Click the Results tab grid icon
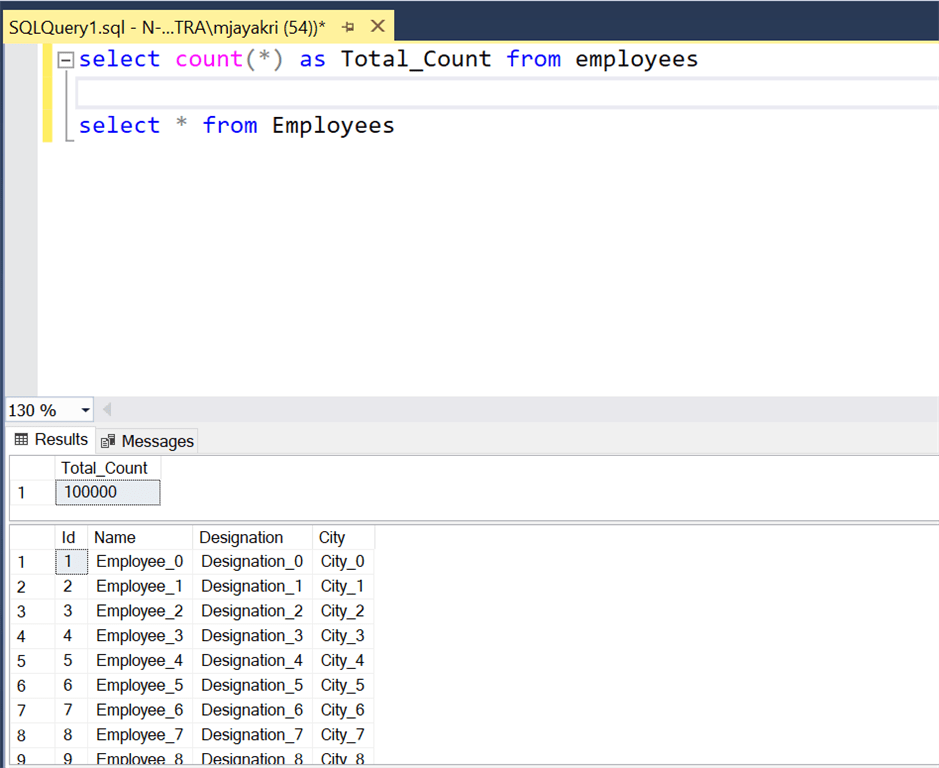 [x=20, y=440]
